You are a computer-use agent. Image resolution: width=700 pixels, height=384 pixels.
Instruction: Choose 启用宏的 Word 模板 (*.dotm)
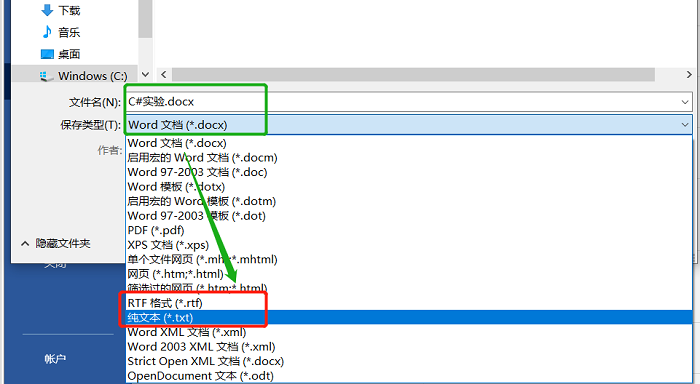(409, 201)
